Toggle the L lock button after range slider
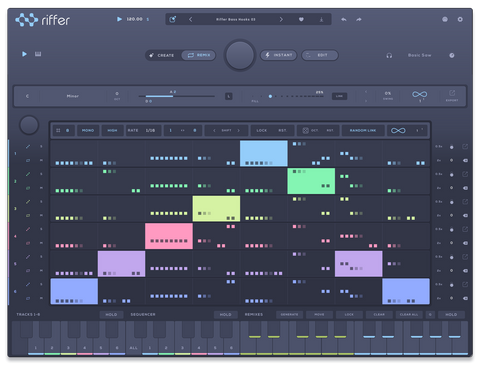The image size is (480, 365). (x=229, y=96)
